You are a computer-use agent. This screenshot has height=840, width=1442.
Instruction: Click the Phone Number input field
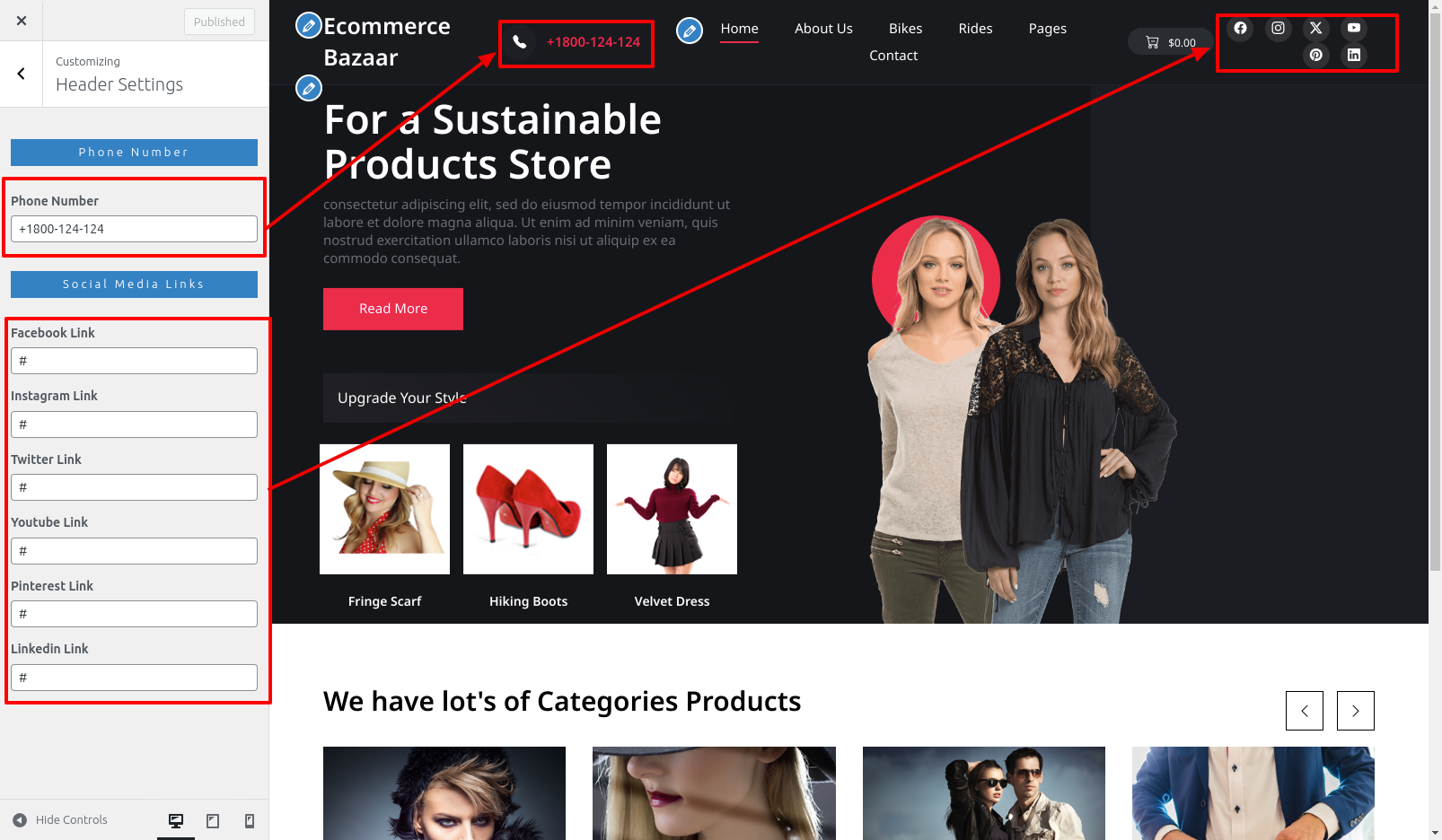pyautogui.click(x=134, y=229)
